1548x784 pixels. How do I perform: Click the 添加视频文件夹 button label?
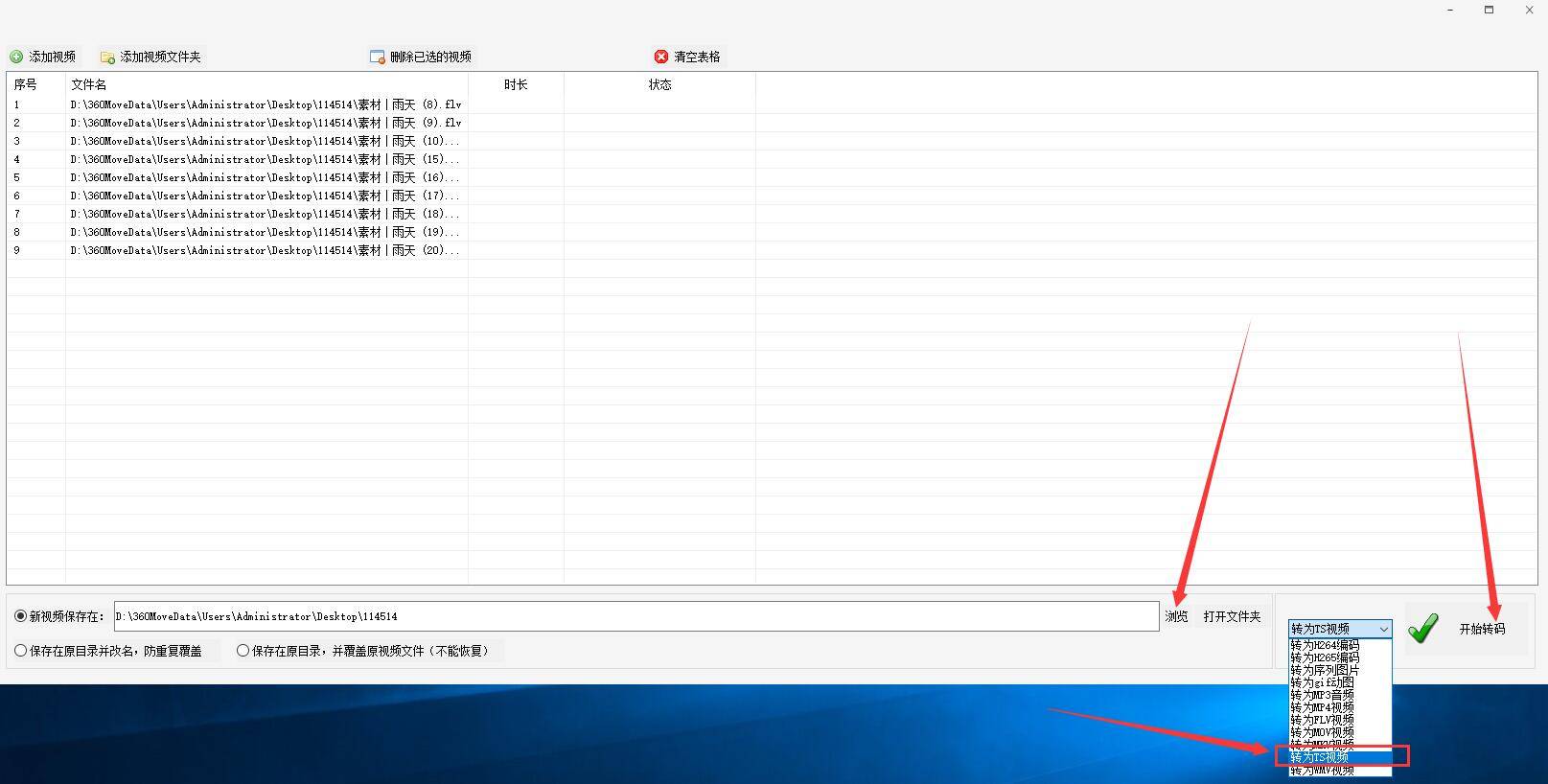[x=160, y=57]
